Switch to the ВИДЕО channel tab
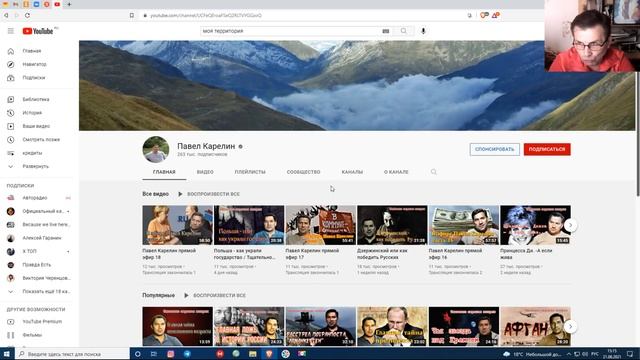Screen dimensions: 640x360 [205, 172]
